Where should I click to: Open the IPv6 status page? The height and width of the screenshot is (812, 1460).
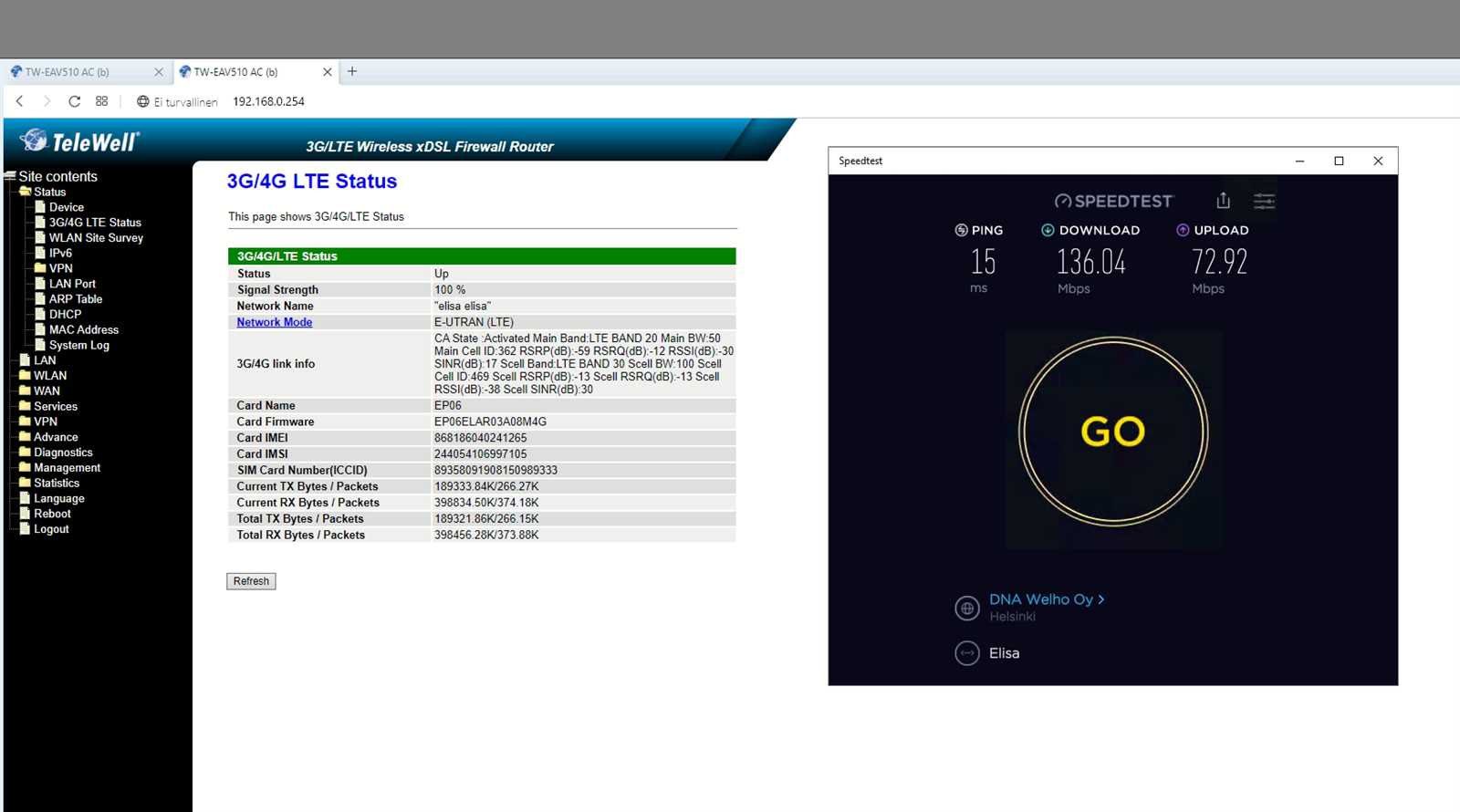click(60, 254)
